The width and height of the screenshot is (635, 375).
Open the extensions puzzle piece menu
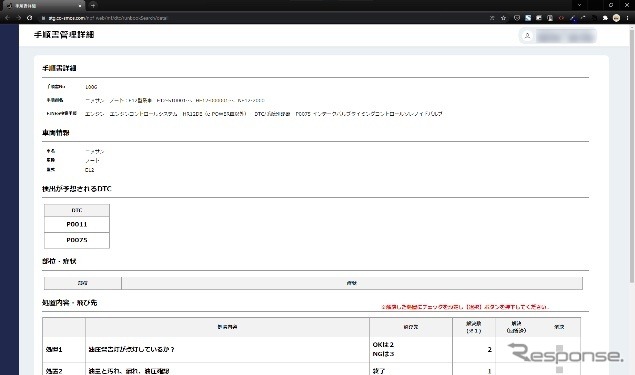point(605,18)
